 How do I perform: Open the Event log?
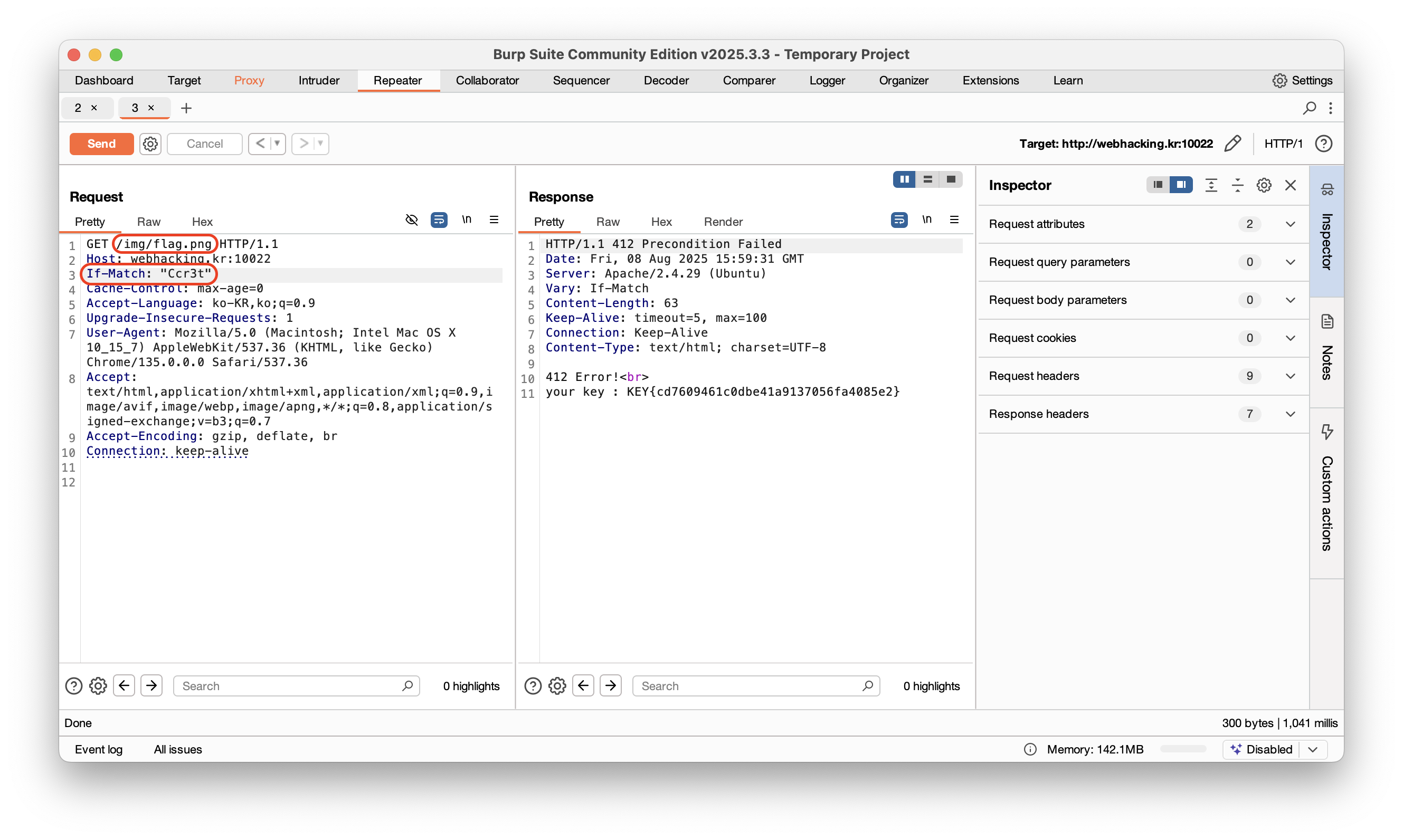click(x=99, y=749)
